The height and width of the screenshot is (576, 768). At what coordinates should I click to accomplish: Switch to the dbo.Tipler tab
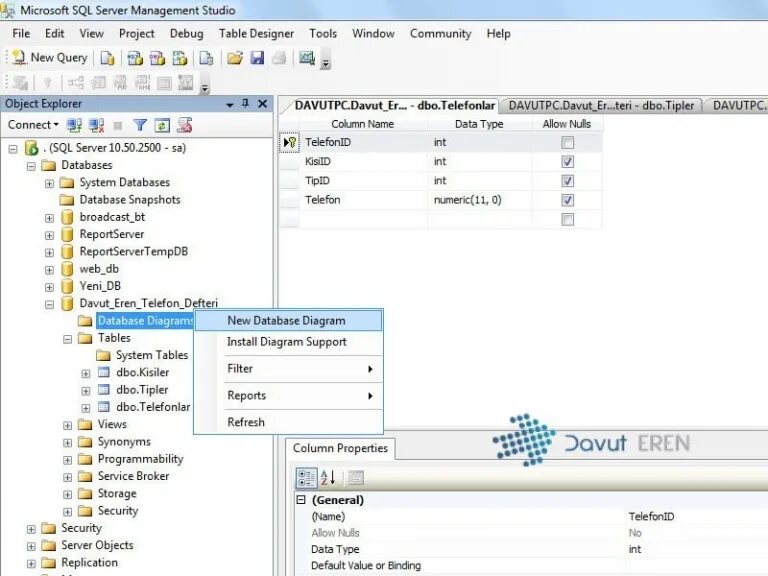(601, 106)
